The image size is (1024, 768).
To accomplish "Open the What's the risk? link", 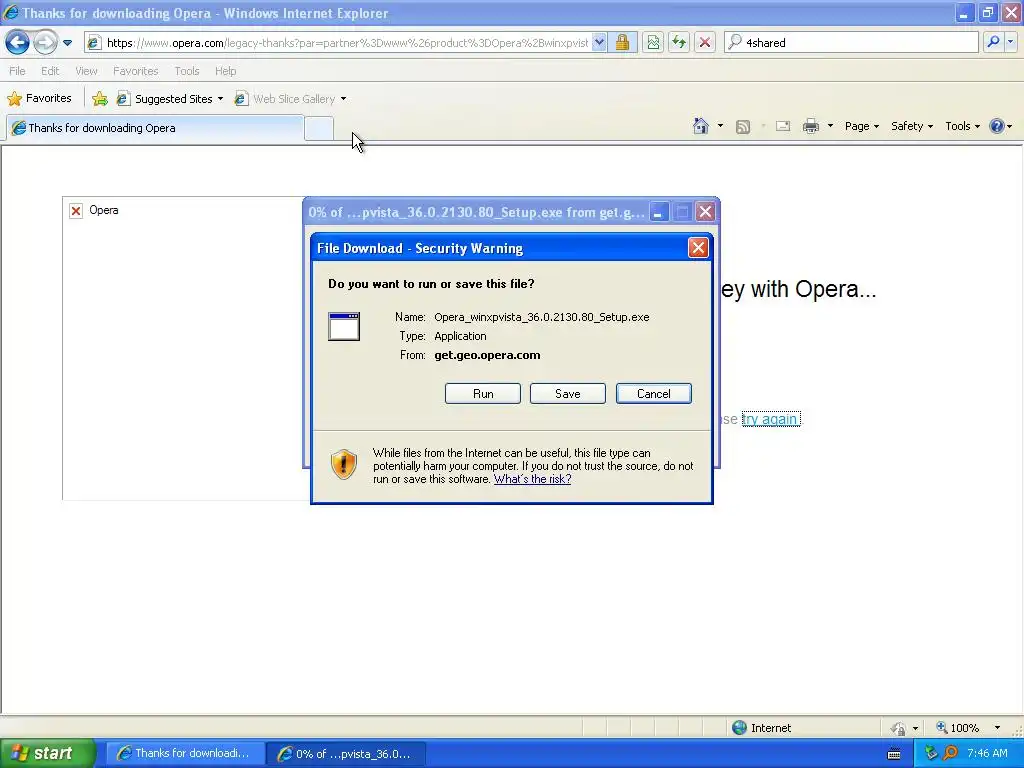I will [532, 479].
